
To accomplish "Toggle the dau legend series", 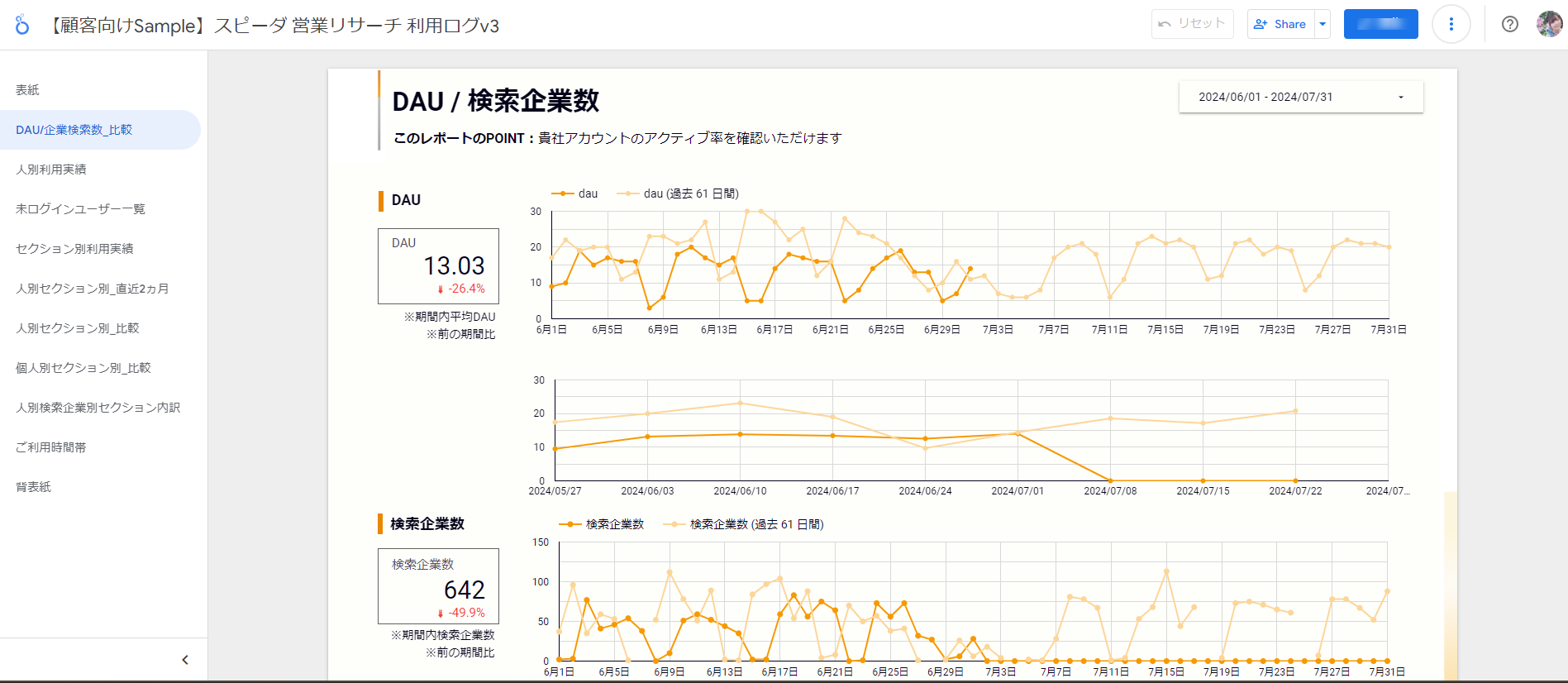I will click(x=574, y=193).
